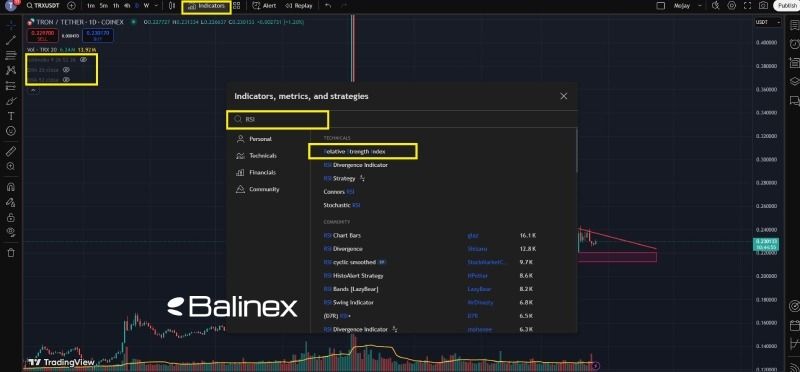
Task: Open the chats panel icon
Action: click(794, 100)
